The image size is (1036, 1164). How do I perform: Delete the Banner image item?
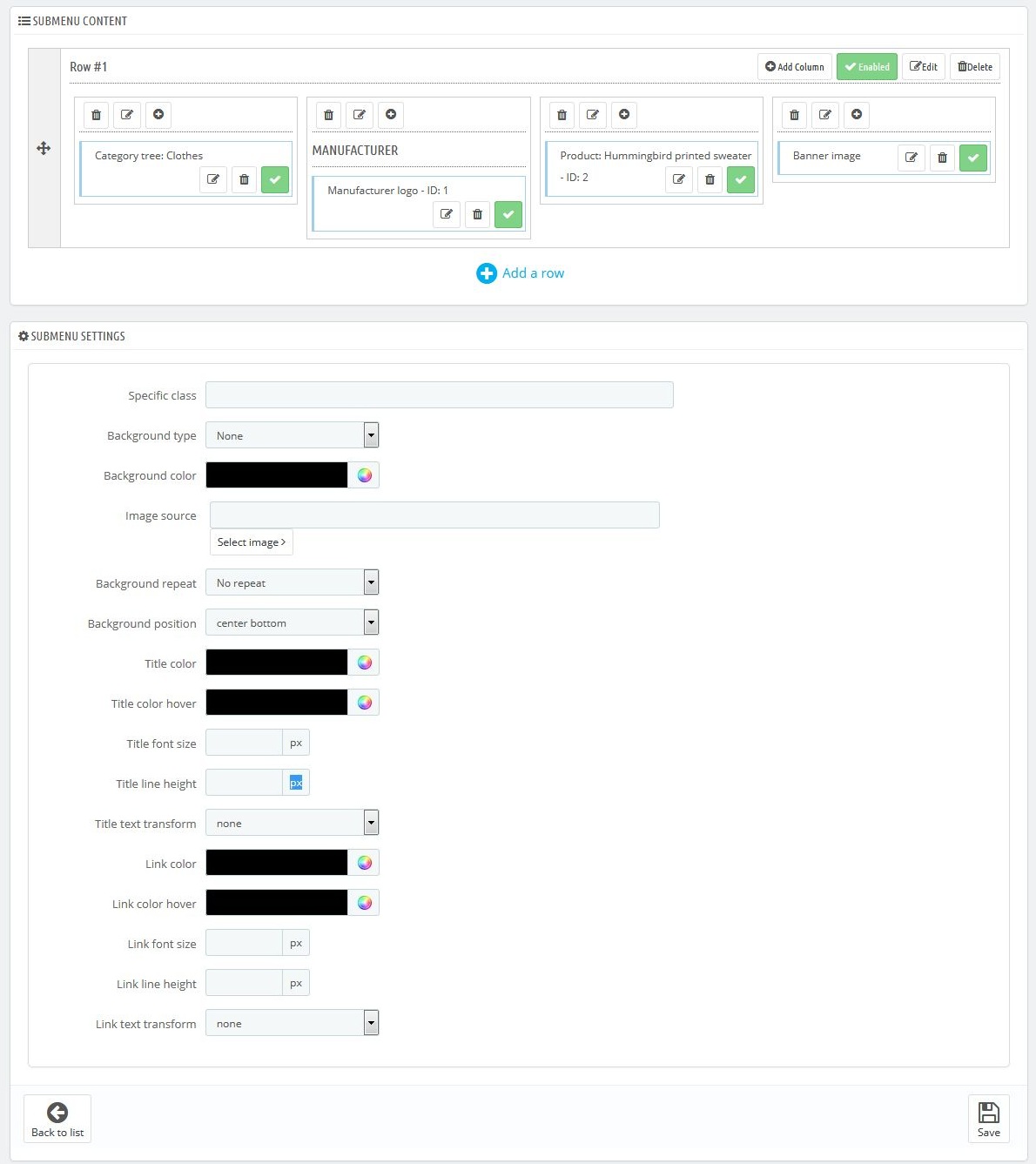(942, 158)
